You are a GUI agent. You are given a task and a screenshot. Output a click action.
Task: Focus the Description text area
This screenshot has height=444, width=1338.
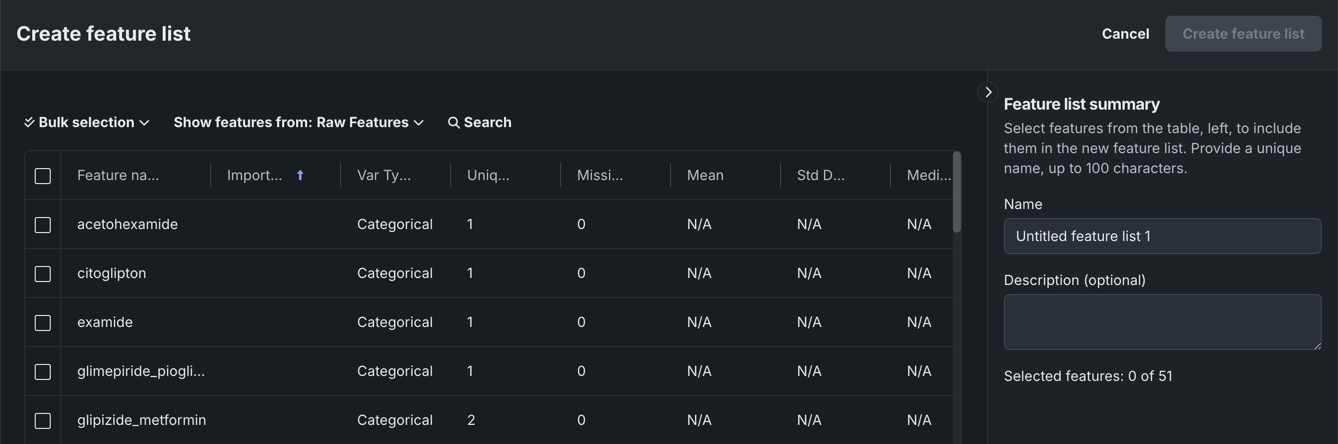click(1162, 322)
